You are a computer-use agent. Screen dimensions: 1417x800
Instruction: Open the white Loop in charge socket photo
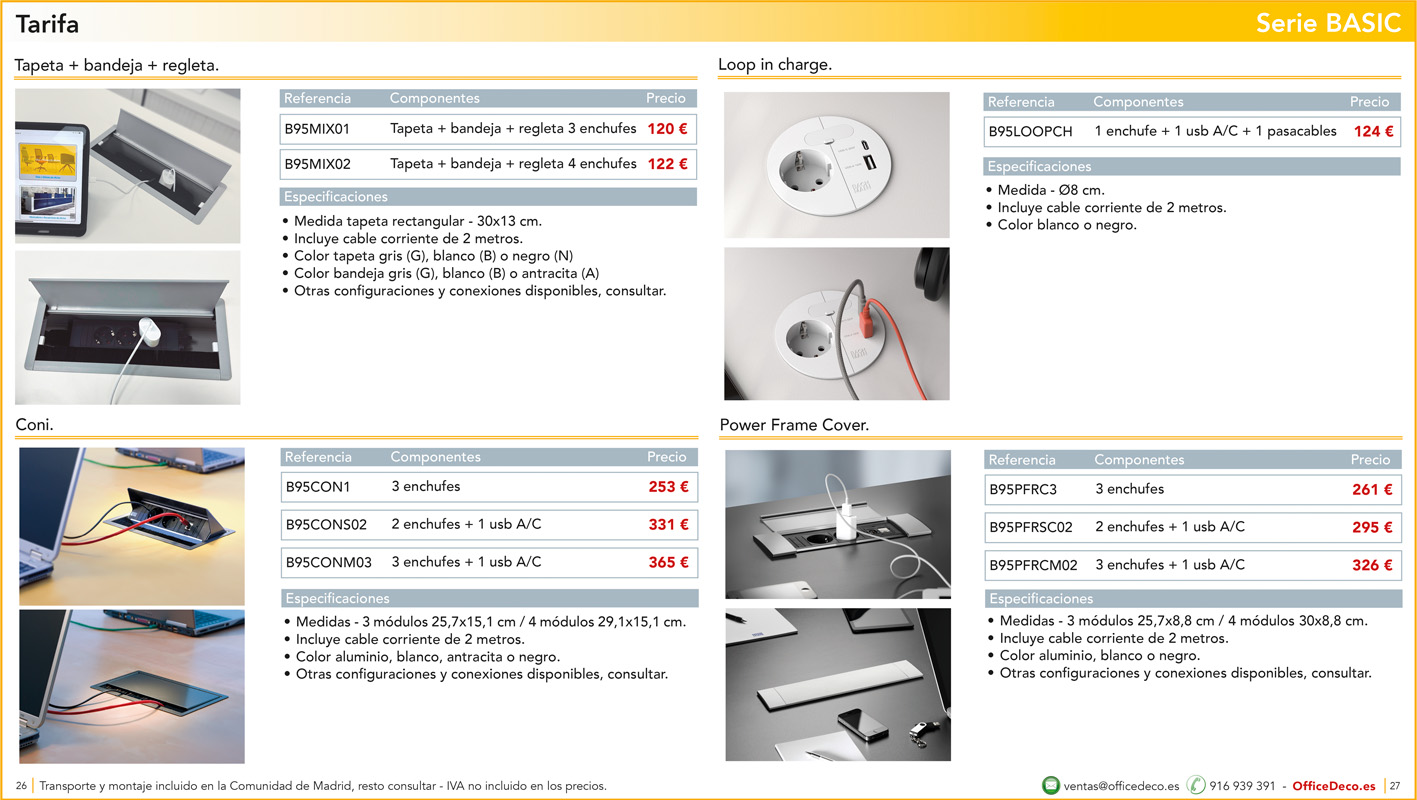837,165
